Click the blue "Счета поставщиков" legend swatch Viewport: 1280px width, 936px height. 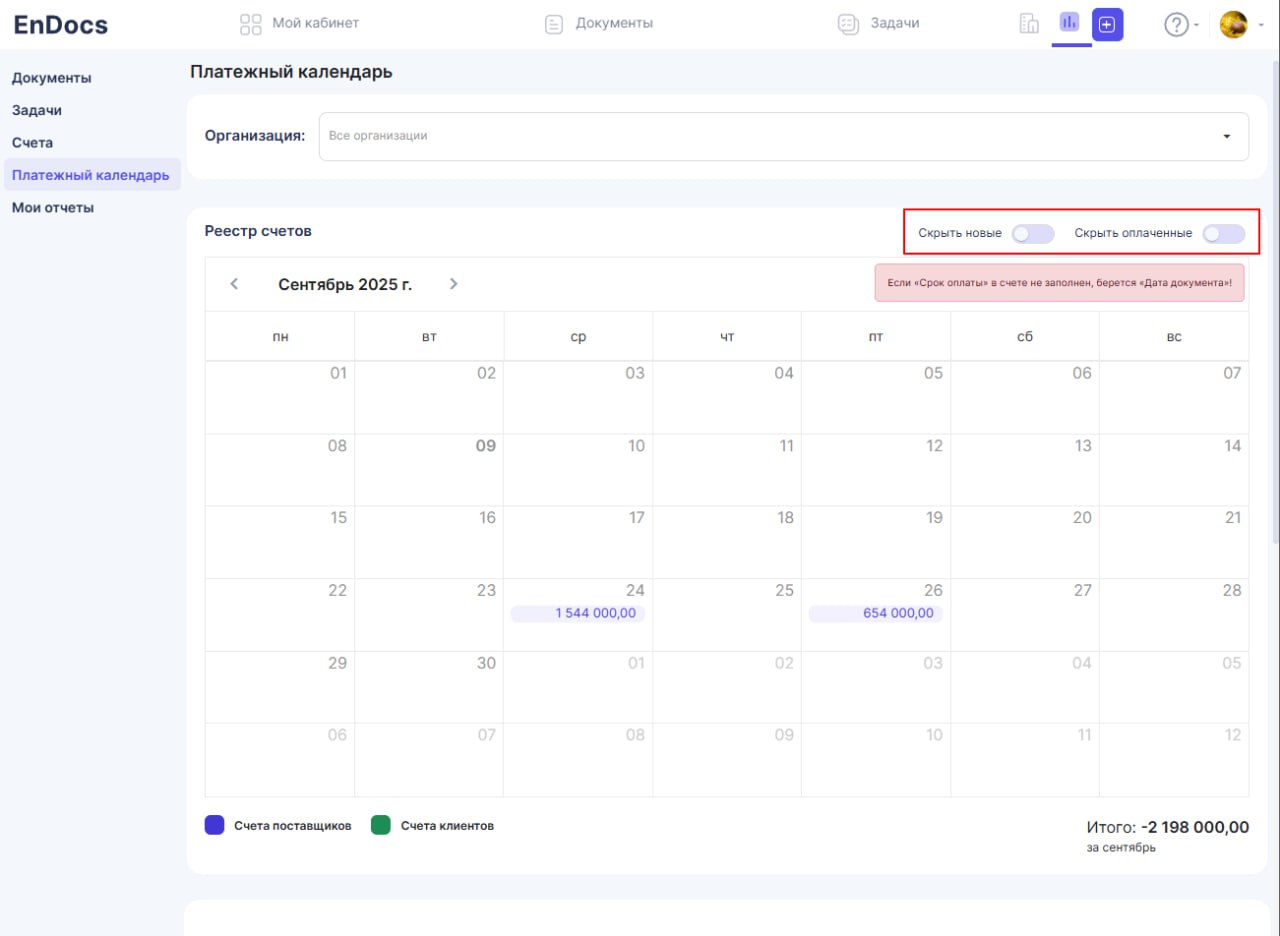214,826
